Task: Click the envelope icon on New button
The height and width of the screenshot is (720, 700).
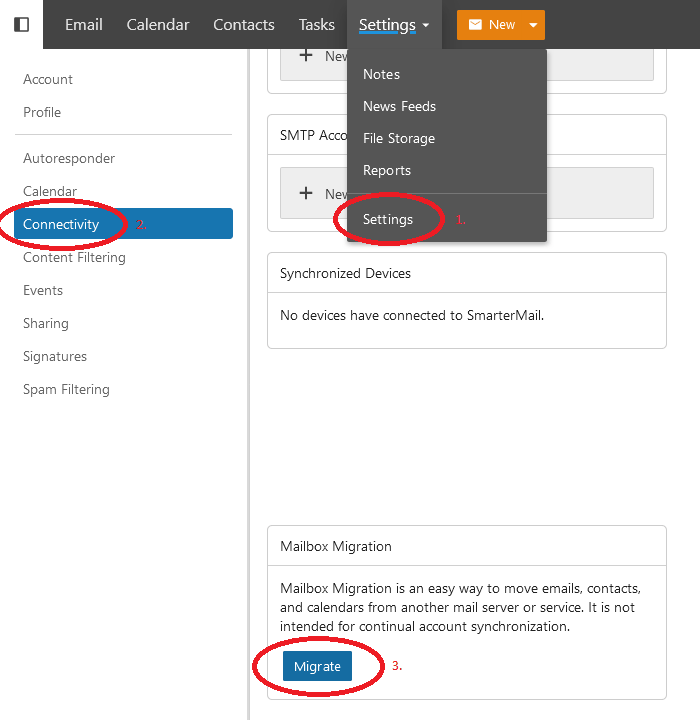Action: pos(475,24)
